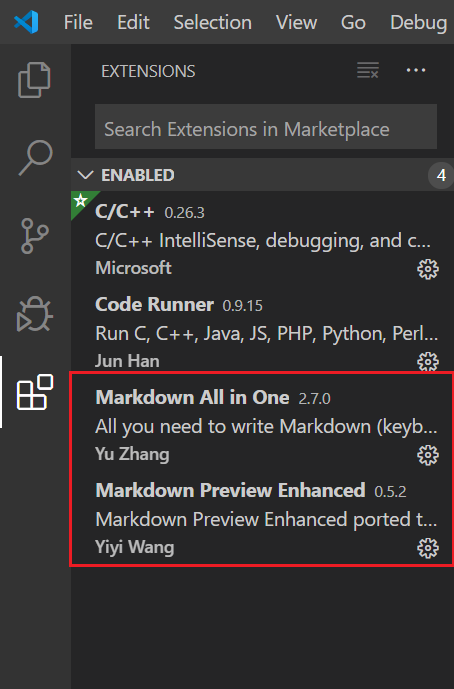The width and height of the screenshot is (454, 689).
Task: Open the View menu
Action: pyautogui.click(x=296, y=22)
